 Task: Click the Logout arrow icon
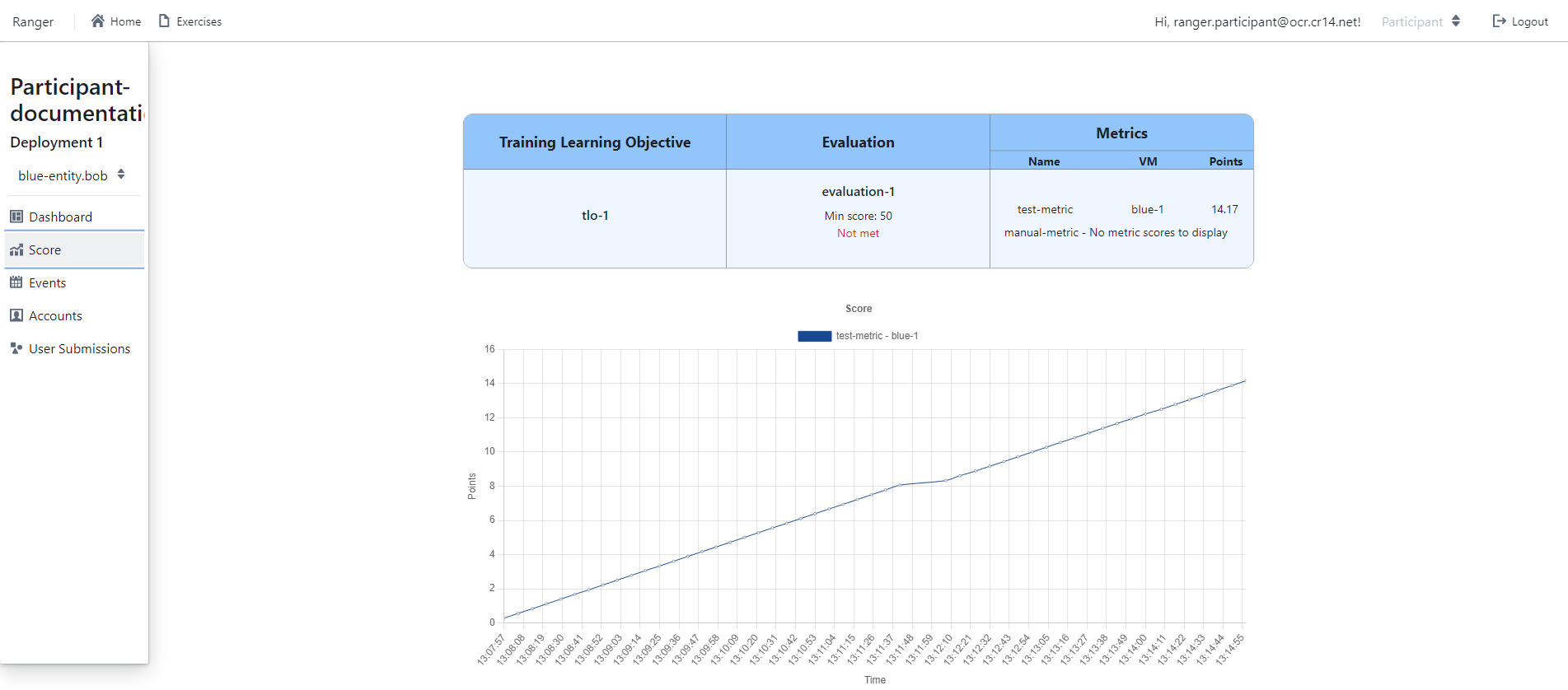pyautogui.click(x=1499, y=21)
